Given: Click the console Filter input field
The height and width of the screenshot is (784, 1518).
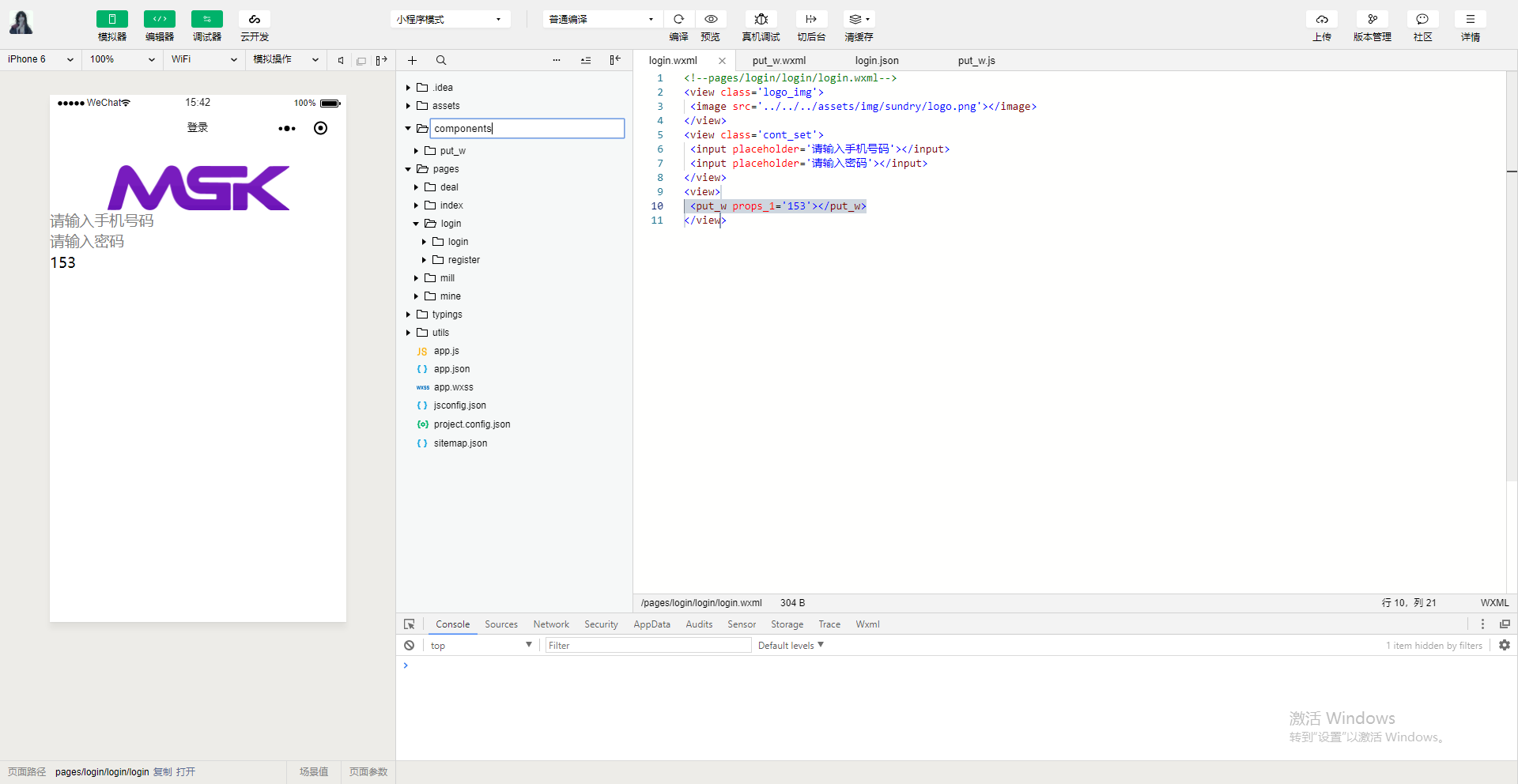Looking at the screenshot, I should pyautogui.click(x=648, y=646).
